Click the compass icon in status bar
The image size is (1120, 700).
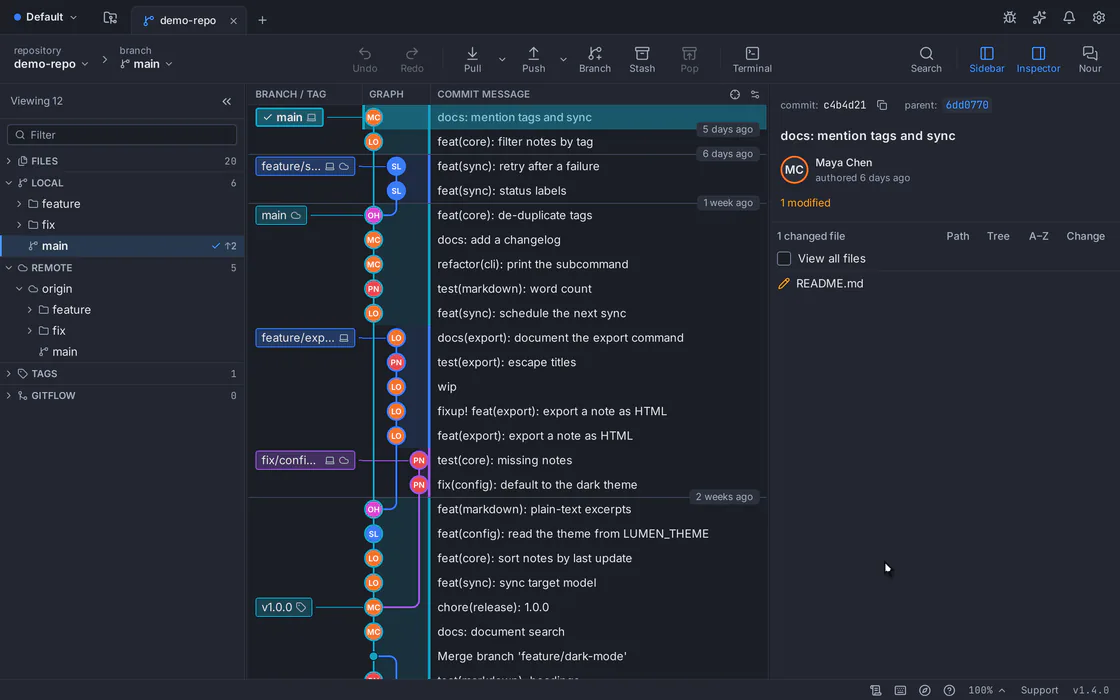point(924,690)
